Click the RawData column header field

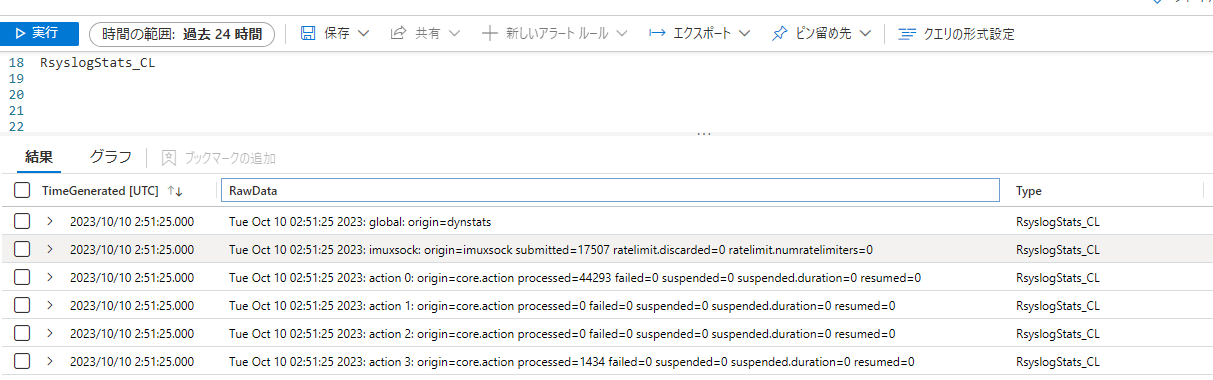coord(610,190)
